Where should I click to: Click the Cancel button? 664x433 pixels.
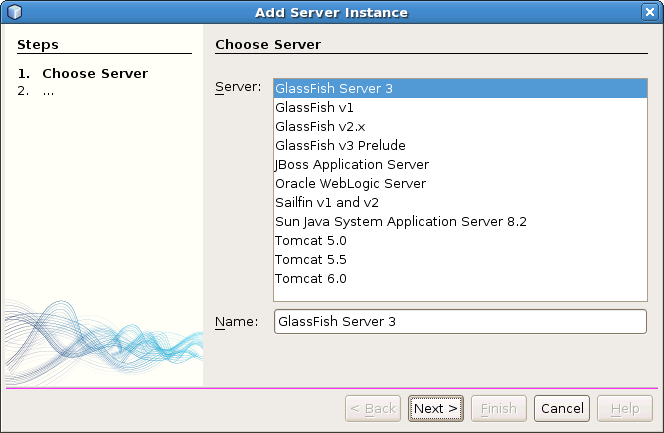pos(562,408)
